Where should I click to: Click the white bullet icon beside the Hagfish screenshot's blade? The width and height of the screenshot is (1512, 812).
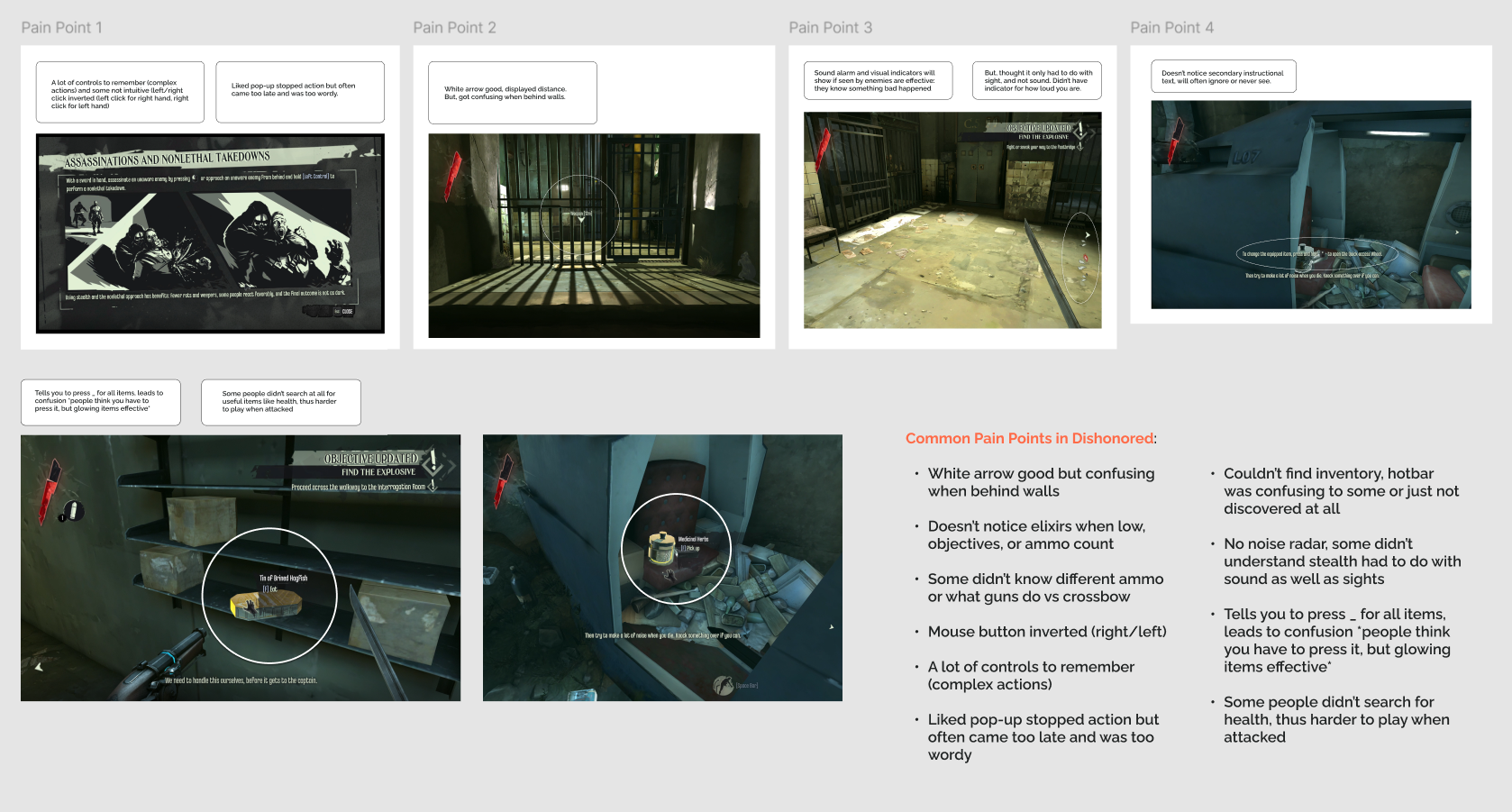73,511
